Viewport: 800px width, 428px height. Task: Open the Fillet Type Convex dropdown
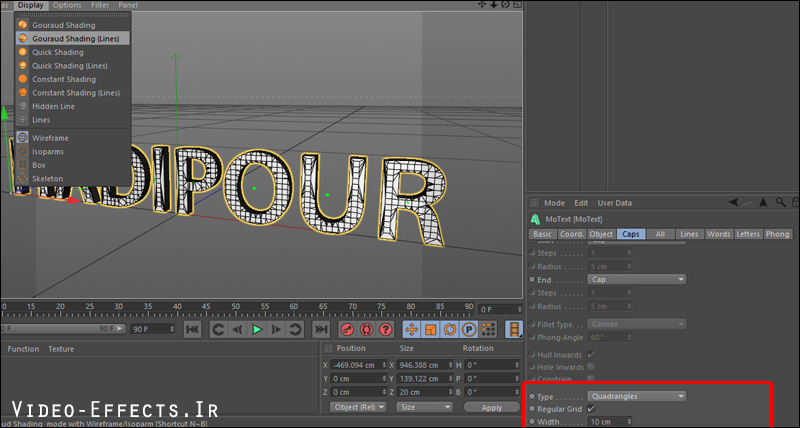point(637,324)
